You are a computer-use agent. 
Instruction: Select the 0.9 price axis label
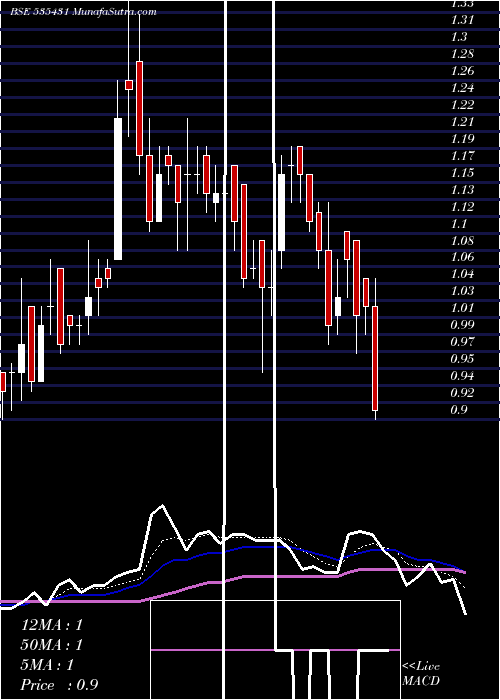459,409
